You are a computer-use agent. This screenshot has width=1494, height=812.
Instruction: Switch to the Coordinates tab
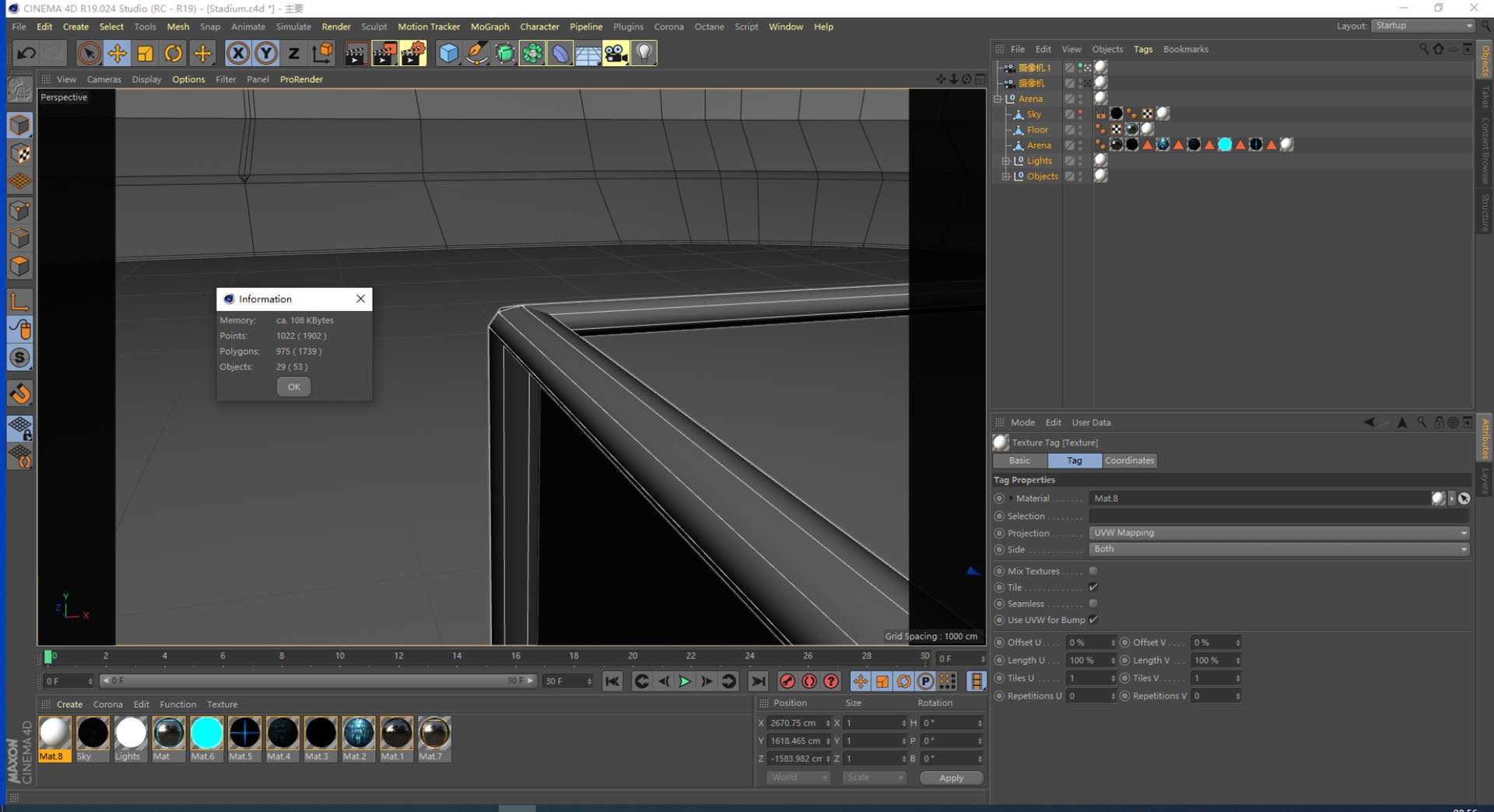[x=1129, y=460]
